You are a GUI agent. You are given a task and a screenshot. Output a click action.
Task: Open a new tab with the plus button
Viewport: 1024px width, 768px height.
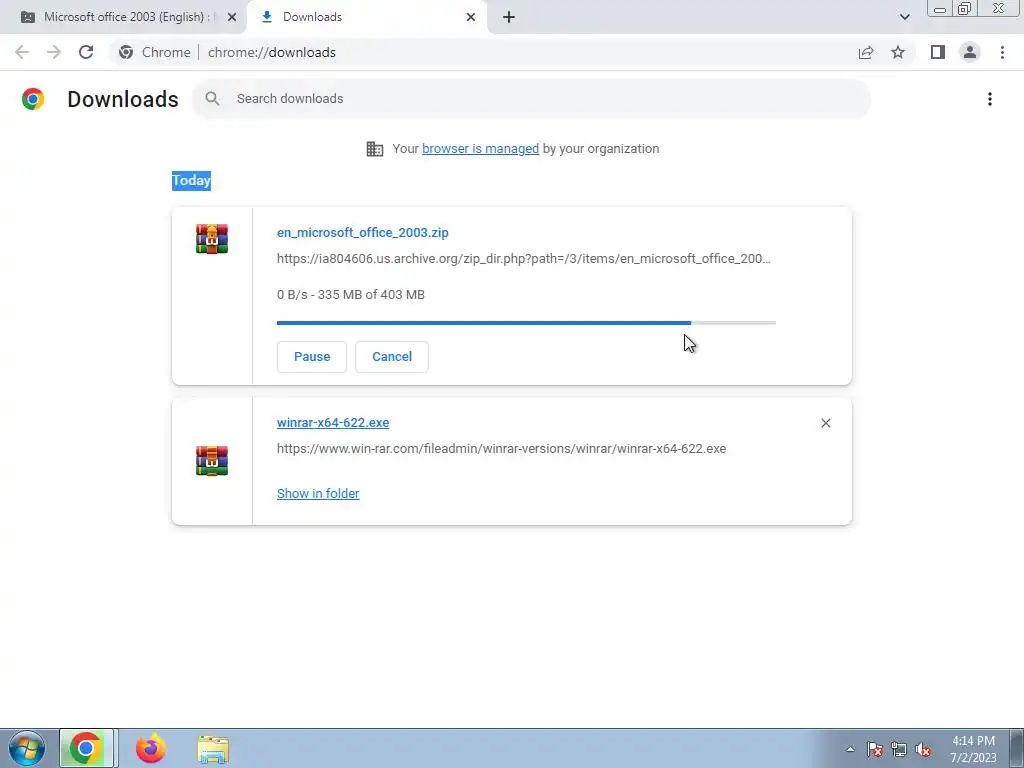pyautogui.click(x=509, y=17)
